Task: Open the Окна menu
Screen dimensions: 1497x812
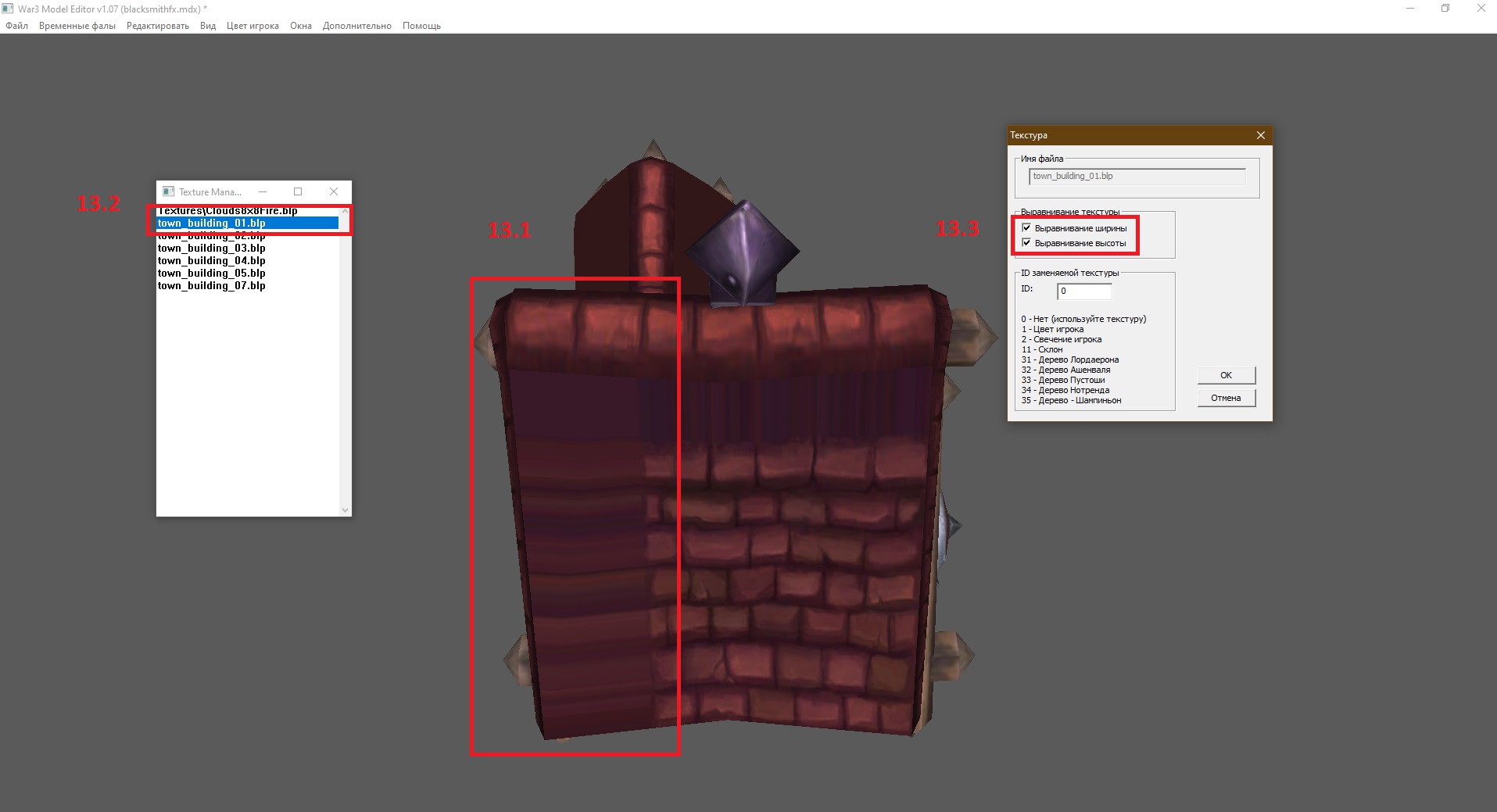Action: point(301,26)
